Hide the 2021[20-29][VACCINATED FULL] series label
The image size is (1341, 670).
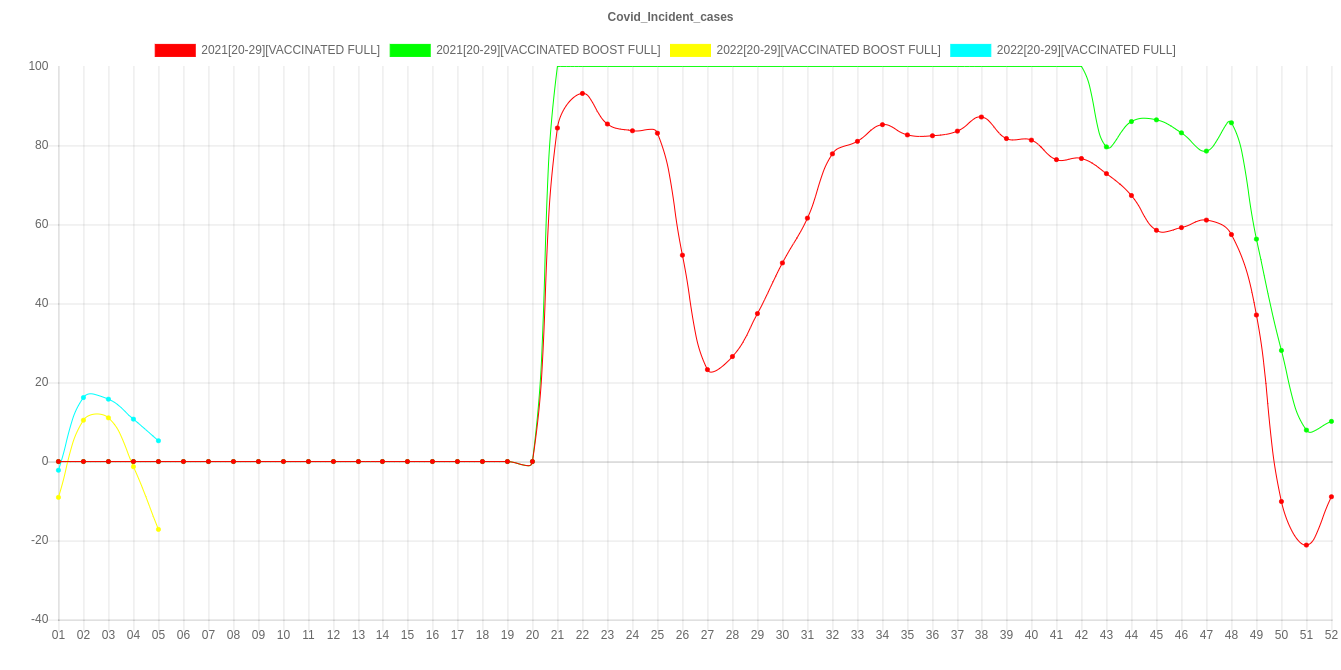(290, 50)
